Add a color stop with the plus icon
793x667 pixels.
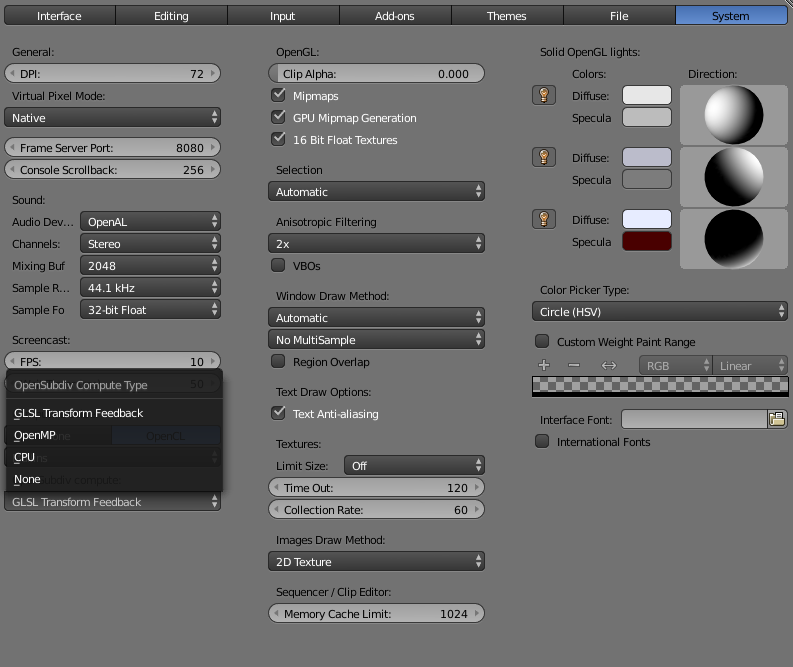tap(544, 365)
